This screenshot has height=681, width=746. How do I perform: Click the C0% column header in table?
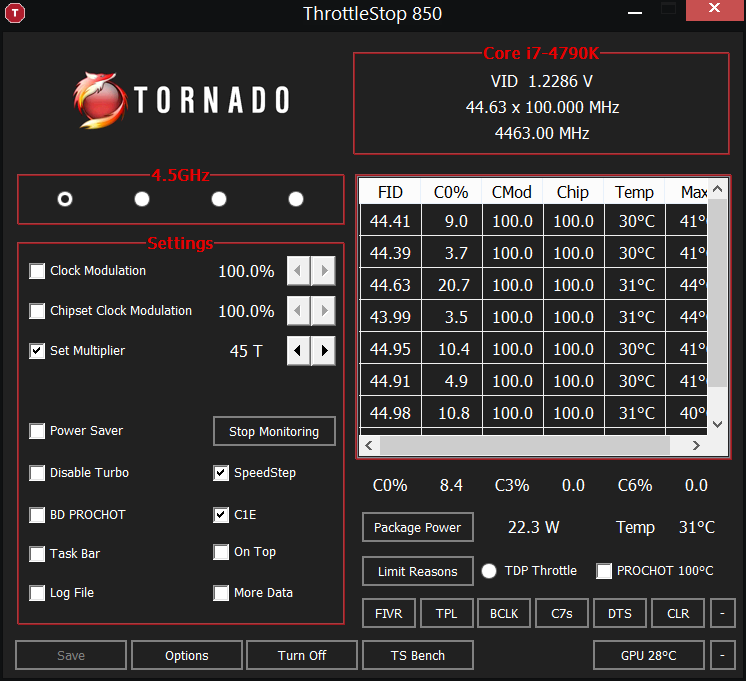pyautogui.click(x=451, y=192)
